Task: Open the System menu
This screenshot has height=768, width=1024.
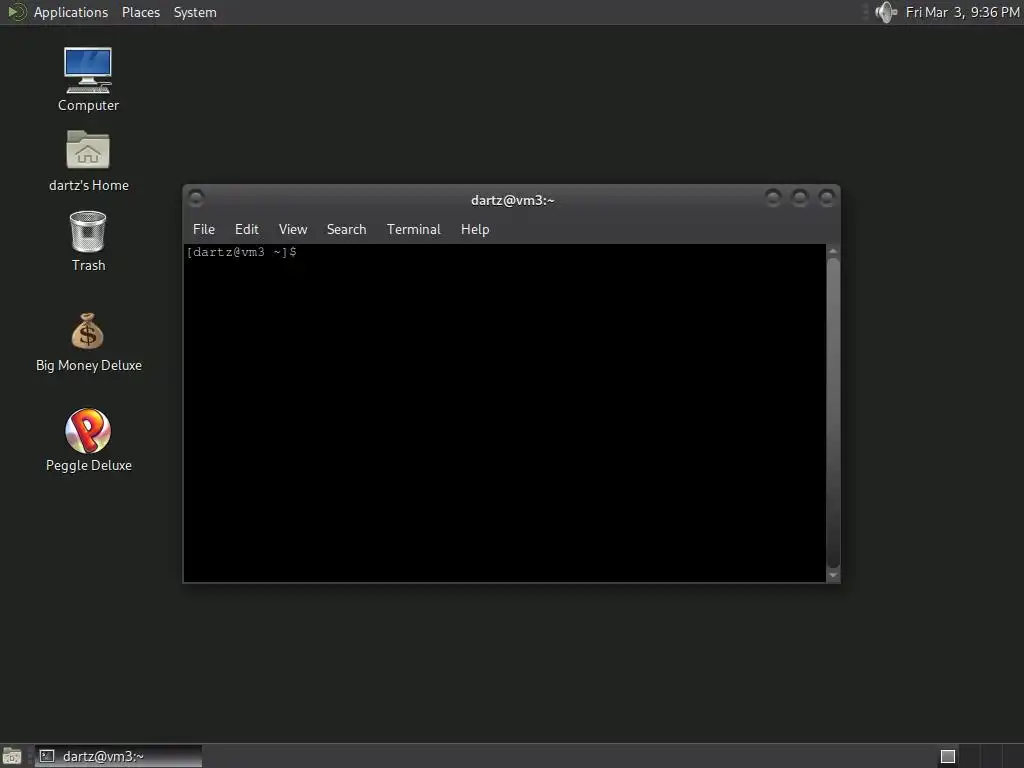Action: click(x=195, y=12)
